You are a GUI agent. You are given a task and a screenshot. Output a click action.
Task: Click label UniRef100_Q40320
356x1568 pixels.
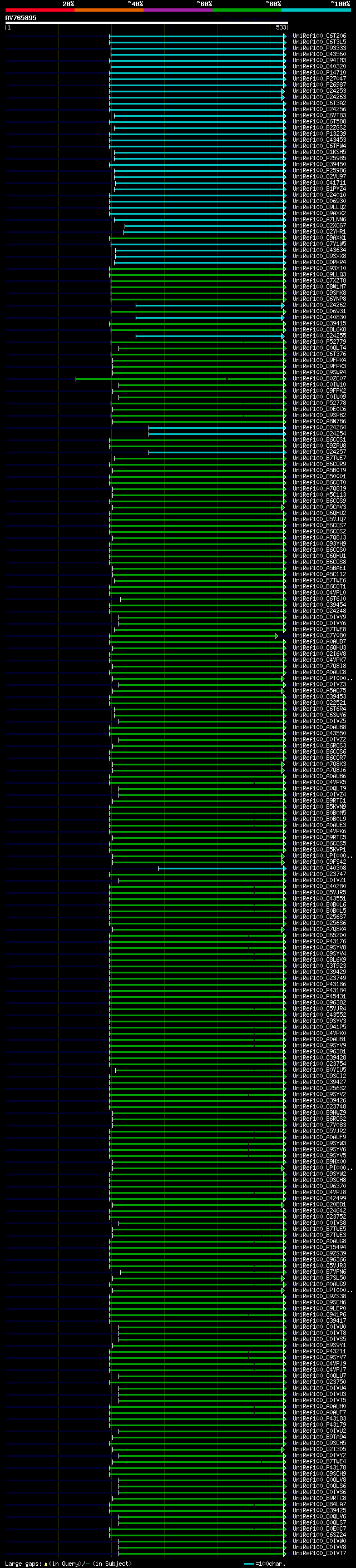[x=319, y=66]
